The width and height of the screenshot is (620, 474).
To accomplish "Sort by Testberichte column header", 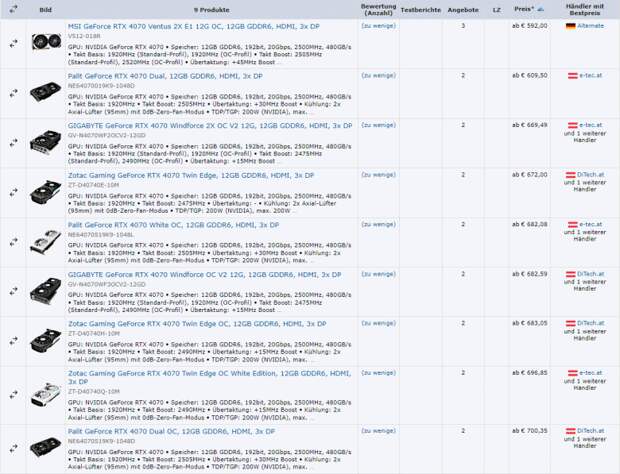I will point(420,9).
